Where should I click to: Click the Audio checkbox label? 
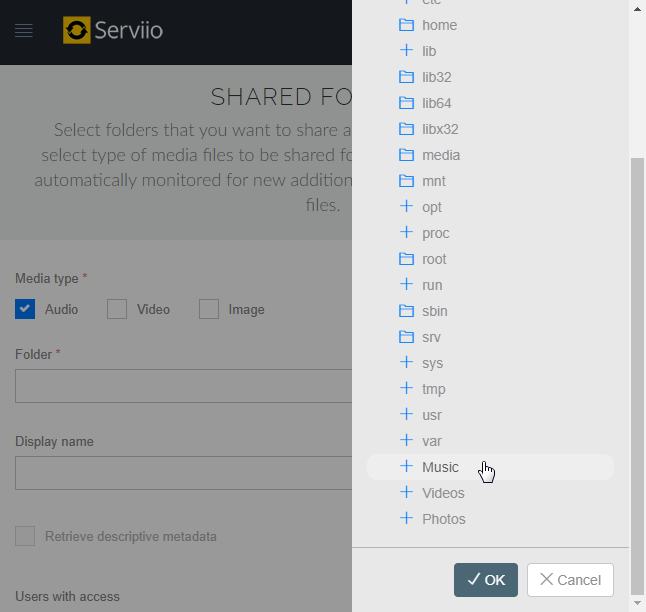pyautogui.click(x=61, y=309)
